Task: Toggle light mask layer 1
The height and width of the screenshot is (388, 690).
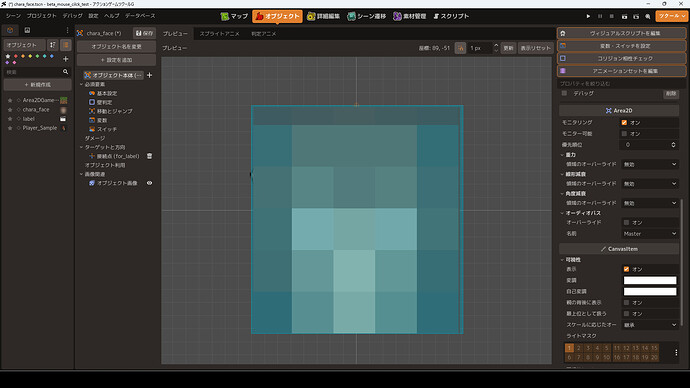Action: pos(569,348)
